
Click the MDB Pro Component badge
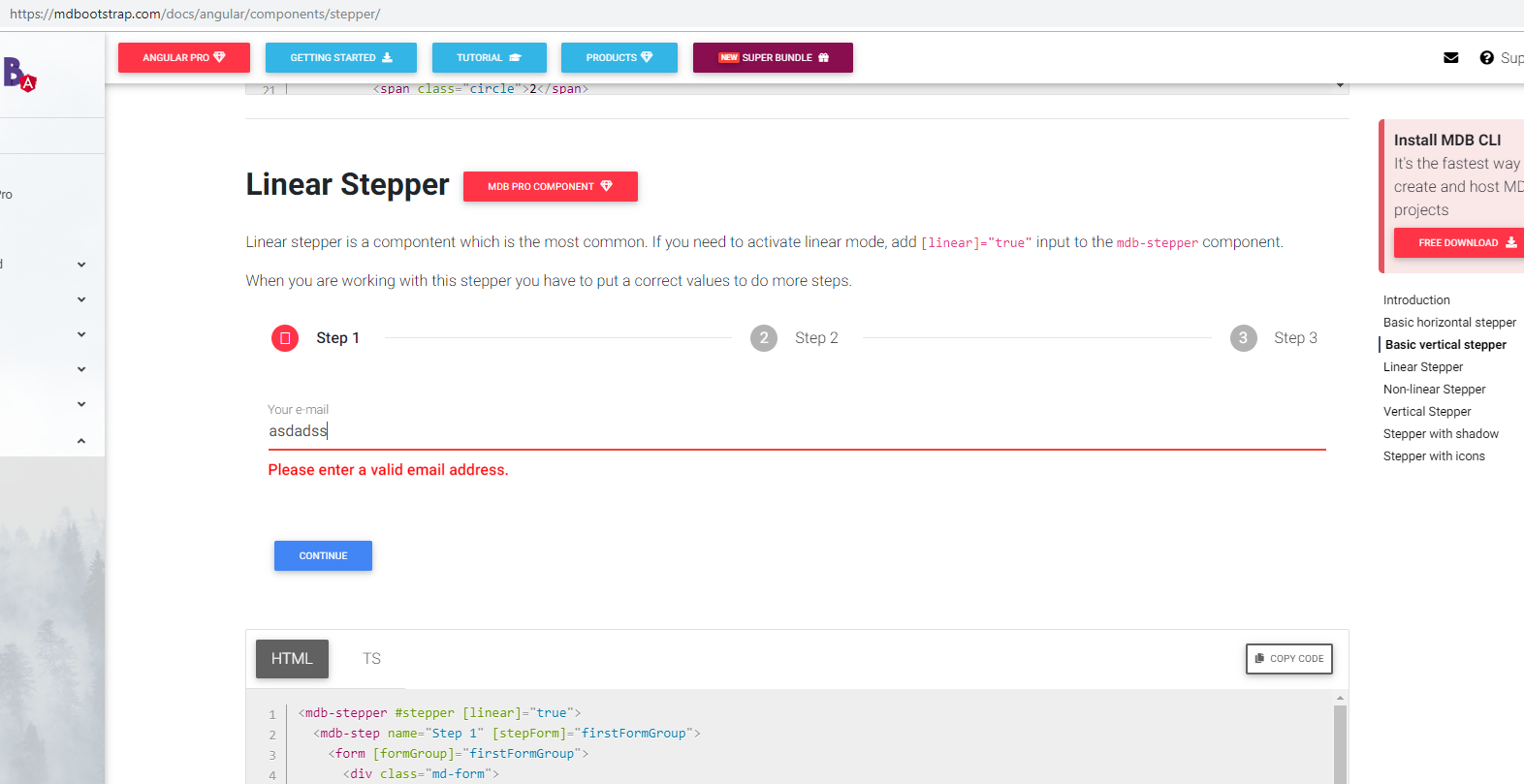(x=551, y=186)
